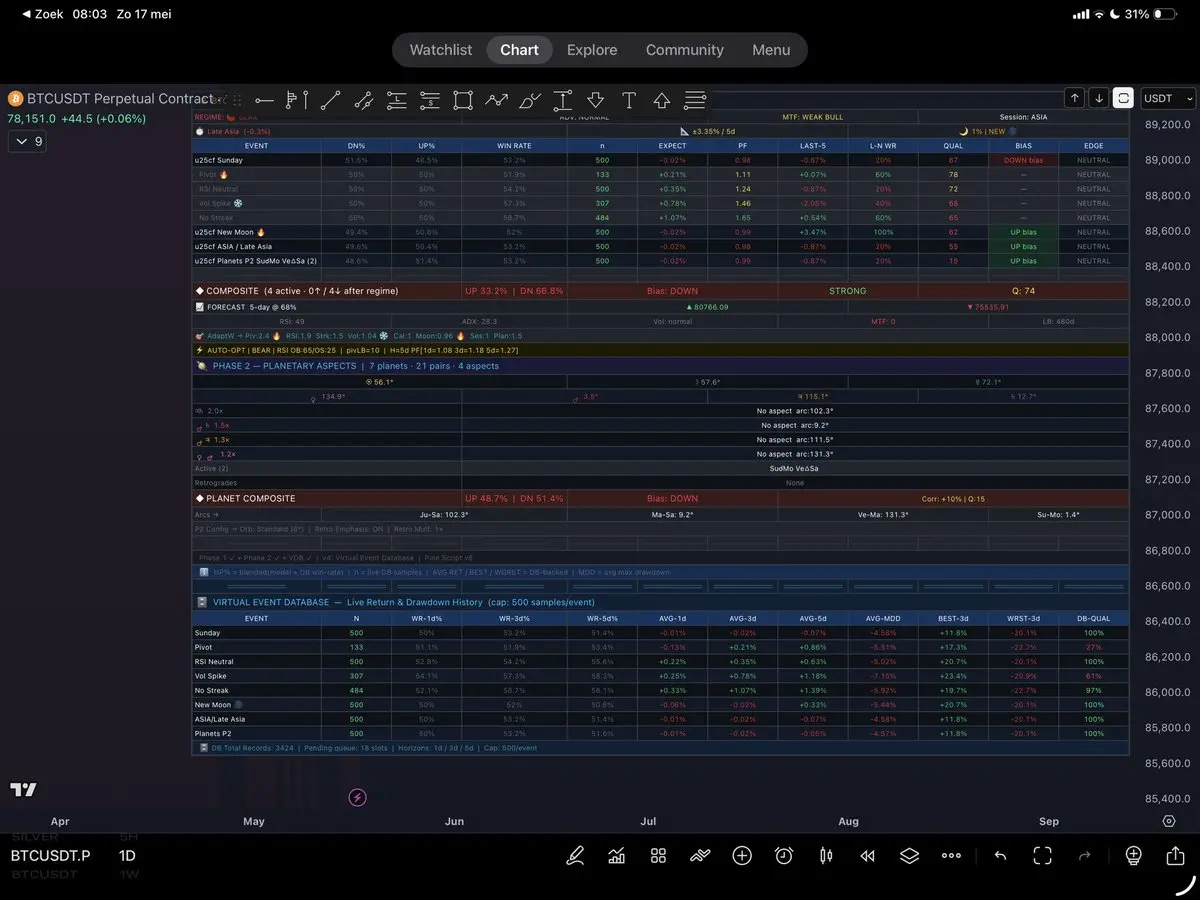Screen dimensions: 1200x900
Task: Select the brush drawing tool
Action: (x=530, y=100)
